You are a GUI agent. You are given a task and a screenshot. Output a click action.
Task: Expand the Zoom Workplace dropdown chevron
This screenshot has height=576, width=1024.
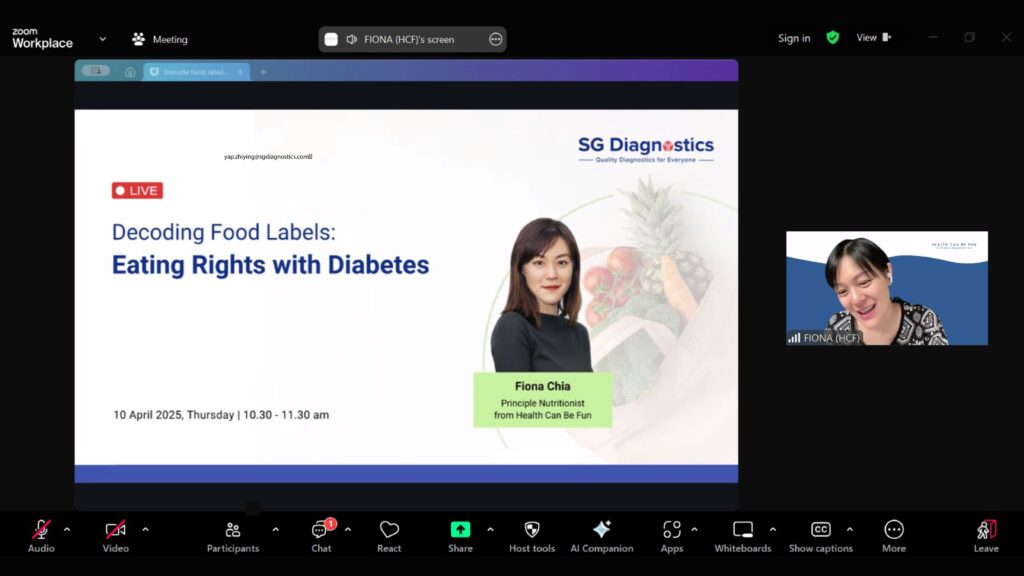coord(103,39)
